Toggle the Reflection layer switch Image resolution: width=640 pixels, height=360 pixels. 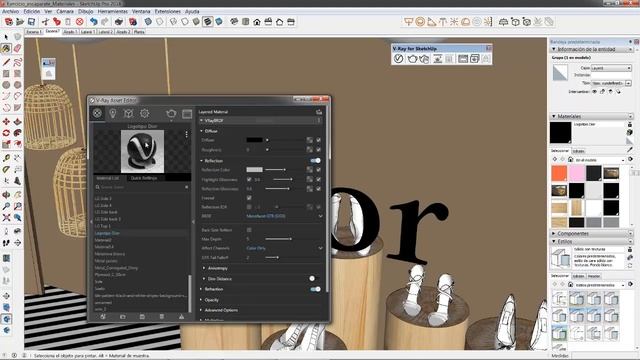[x=315, y=160]
